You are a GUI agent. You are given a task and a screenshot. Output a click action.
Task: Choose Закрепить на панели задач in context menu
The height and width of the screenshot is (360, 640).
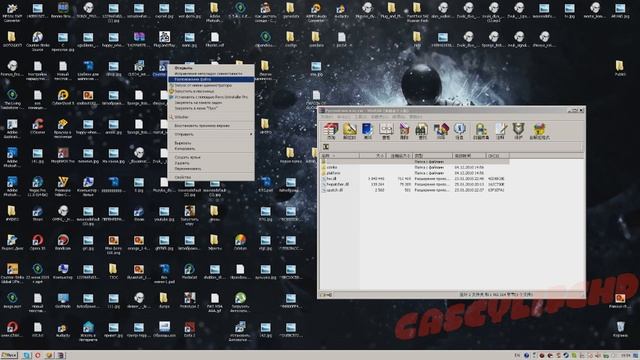[x=211, y=103]
